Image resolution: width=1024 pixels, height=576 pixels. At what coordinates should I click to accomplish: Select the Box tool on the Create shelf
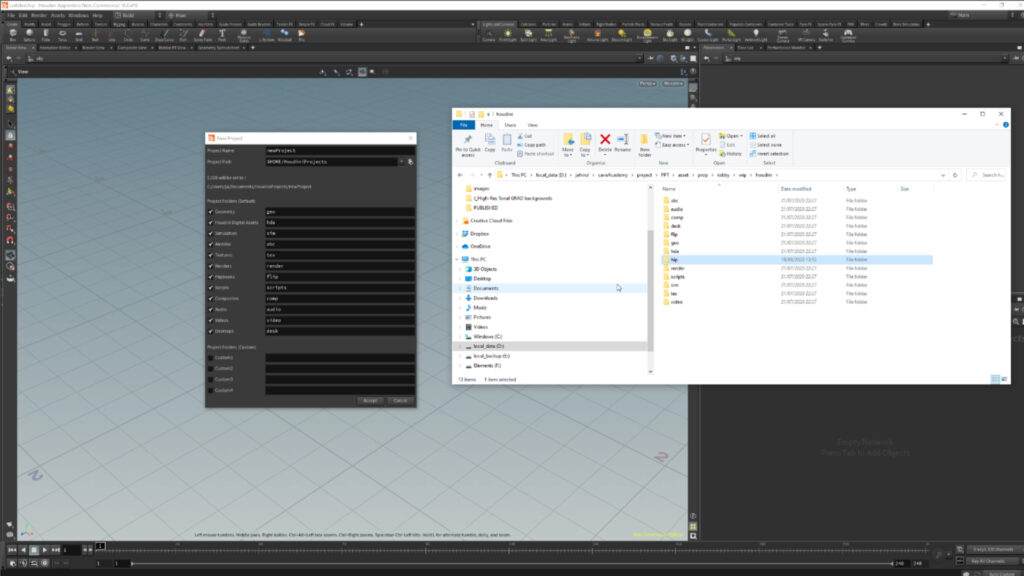click(13, 33)
